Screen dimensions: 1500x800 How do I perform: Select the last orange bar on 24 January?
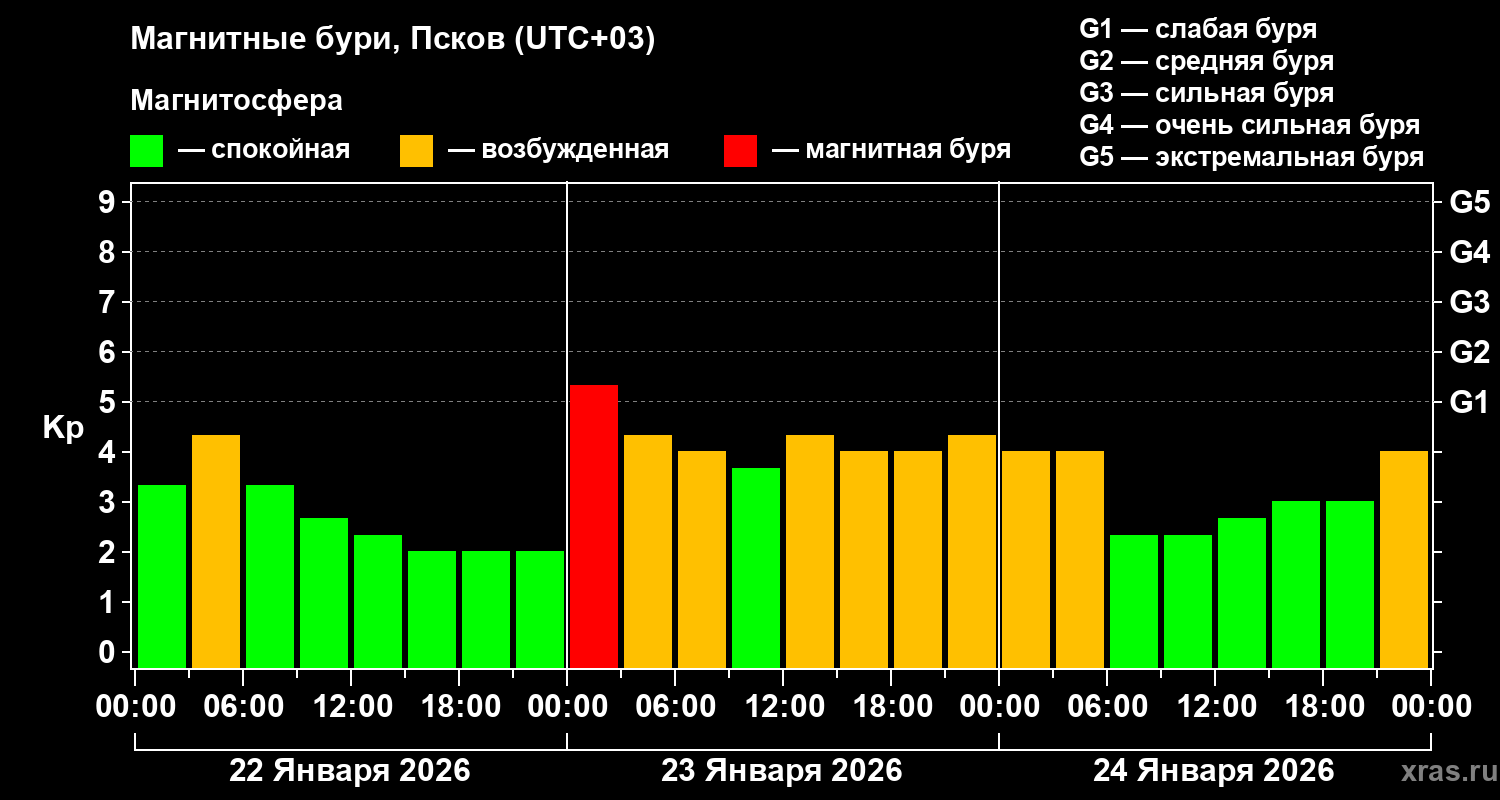coord(1404,559)
